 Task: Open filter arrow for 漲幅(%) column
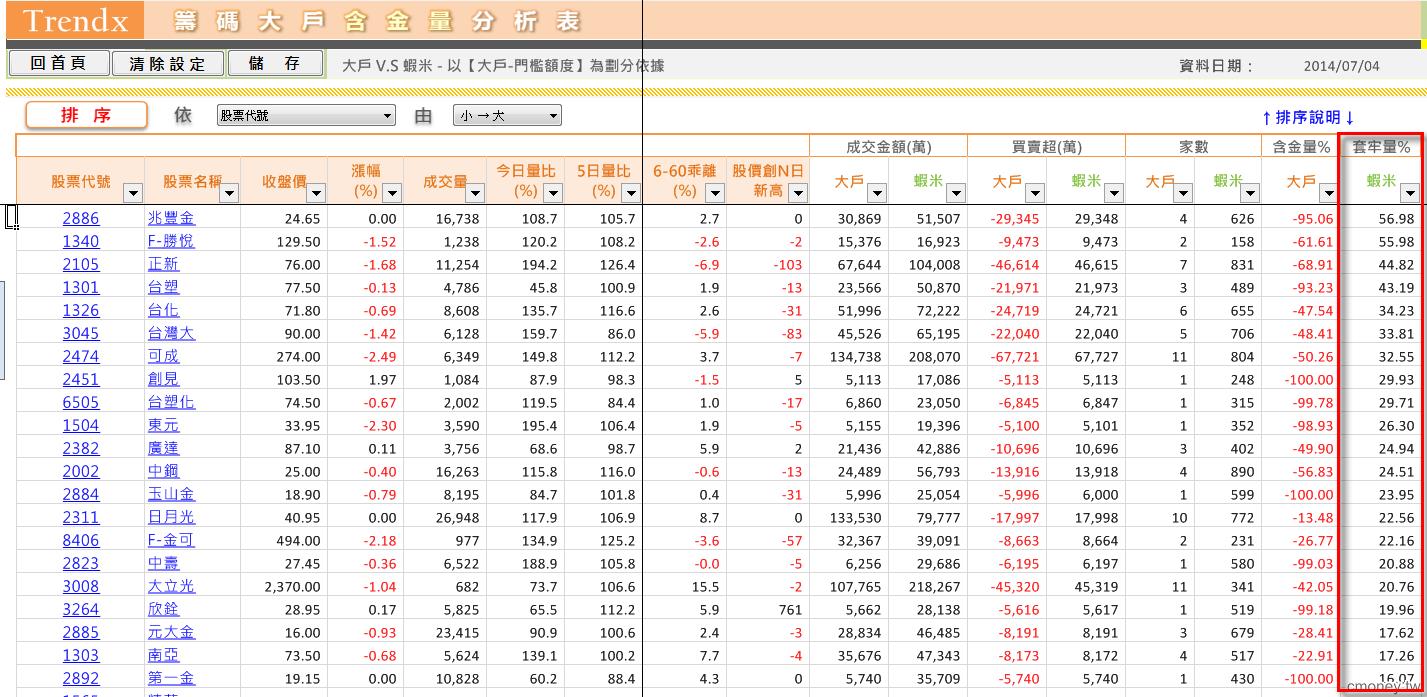tap(392, 193)
